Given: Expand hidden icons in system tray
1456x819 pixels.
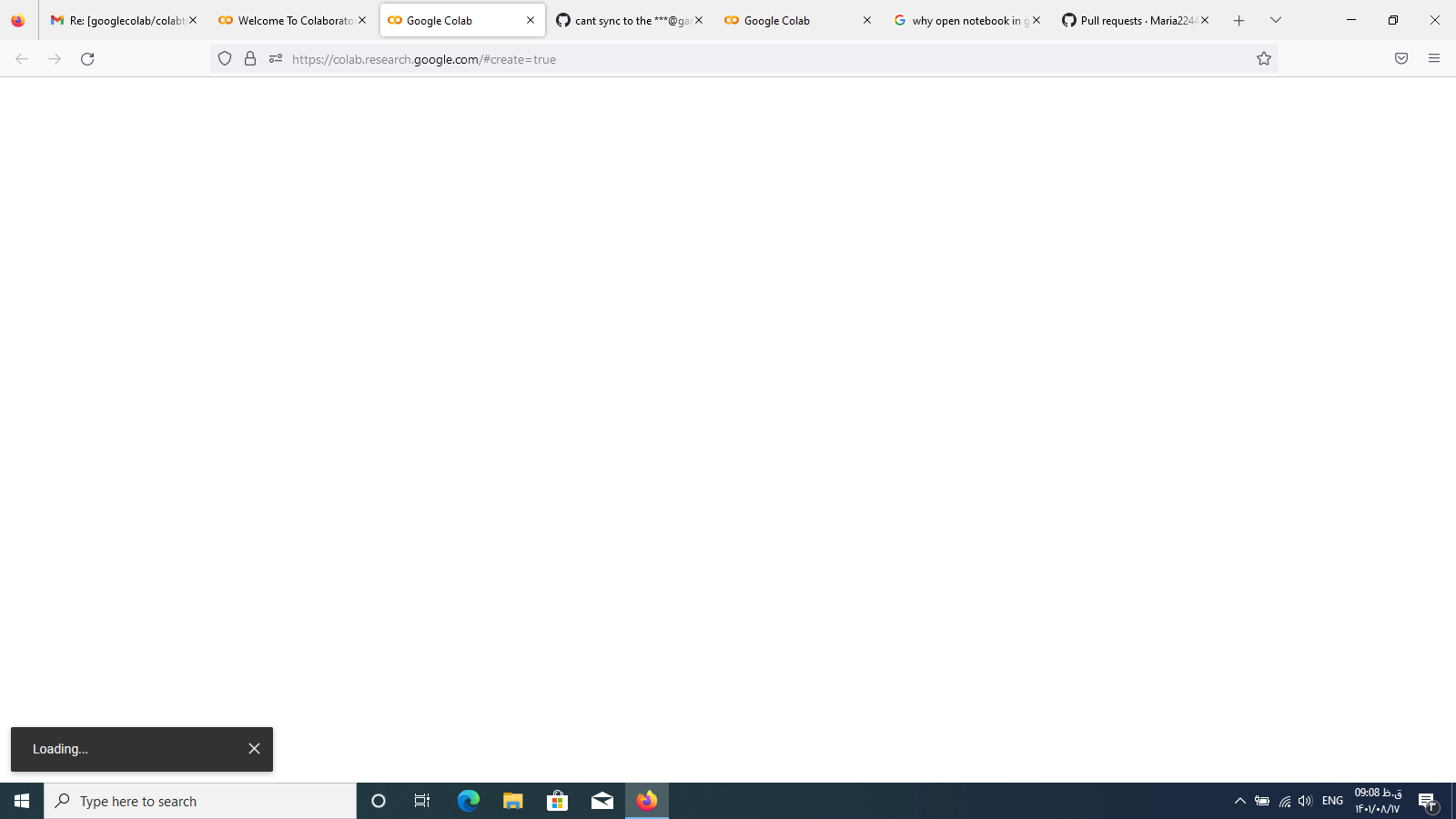Looking at the screenshot, I should click(x=1239, y=801).
